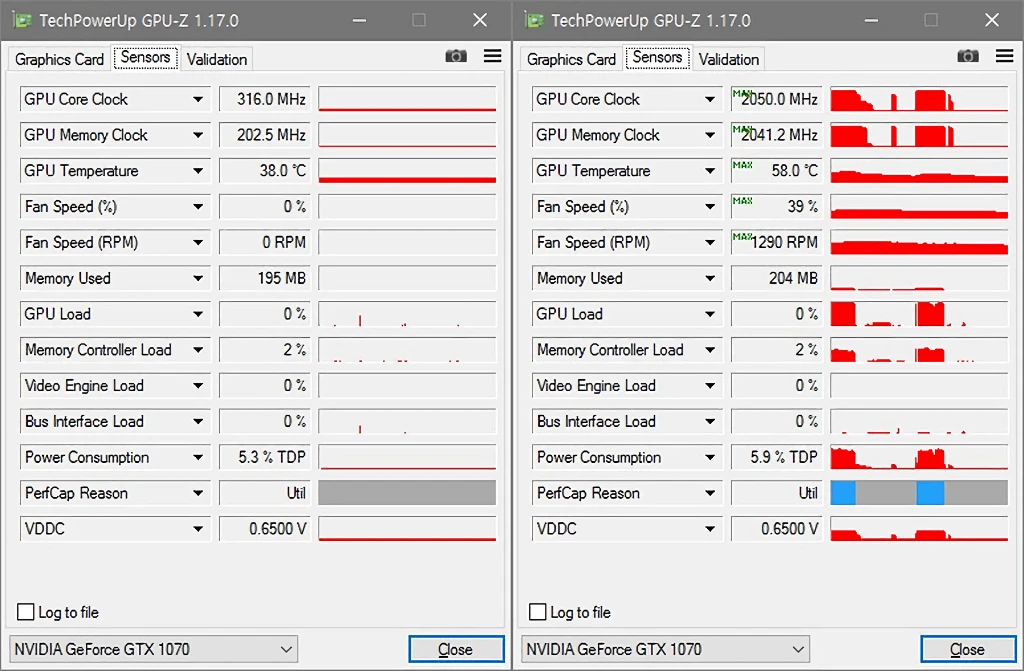Click Power Consumption graph in right window
The width and height of the screenshot is (1024, 671).
click(x=919, y=457)
